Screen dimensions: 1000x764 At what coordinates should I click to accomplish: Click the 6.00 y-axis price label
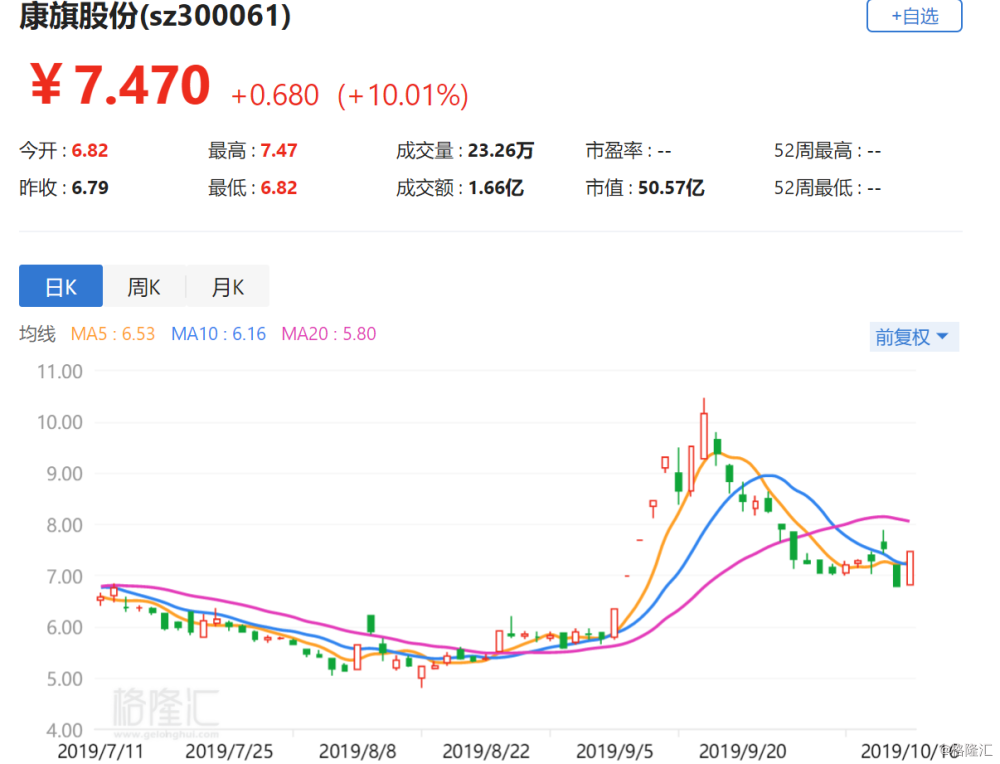[x=64, y=628]
